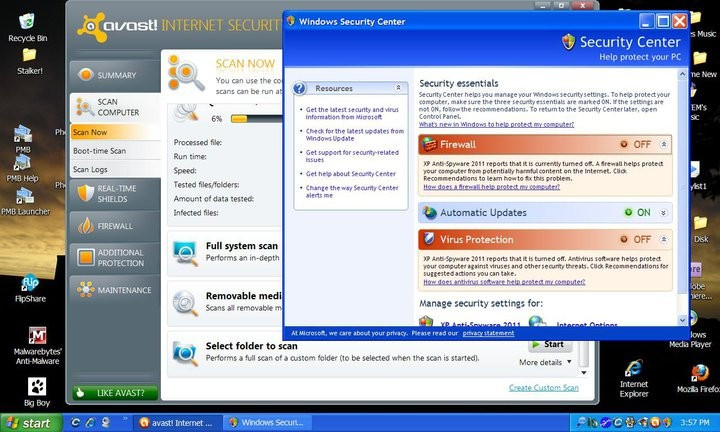Open the REAL-TIME SHIELDS tab

pos(115,193)
